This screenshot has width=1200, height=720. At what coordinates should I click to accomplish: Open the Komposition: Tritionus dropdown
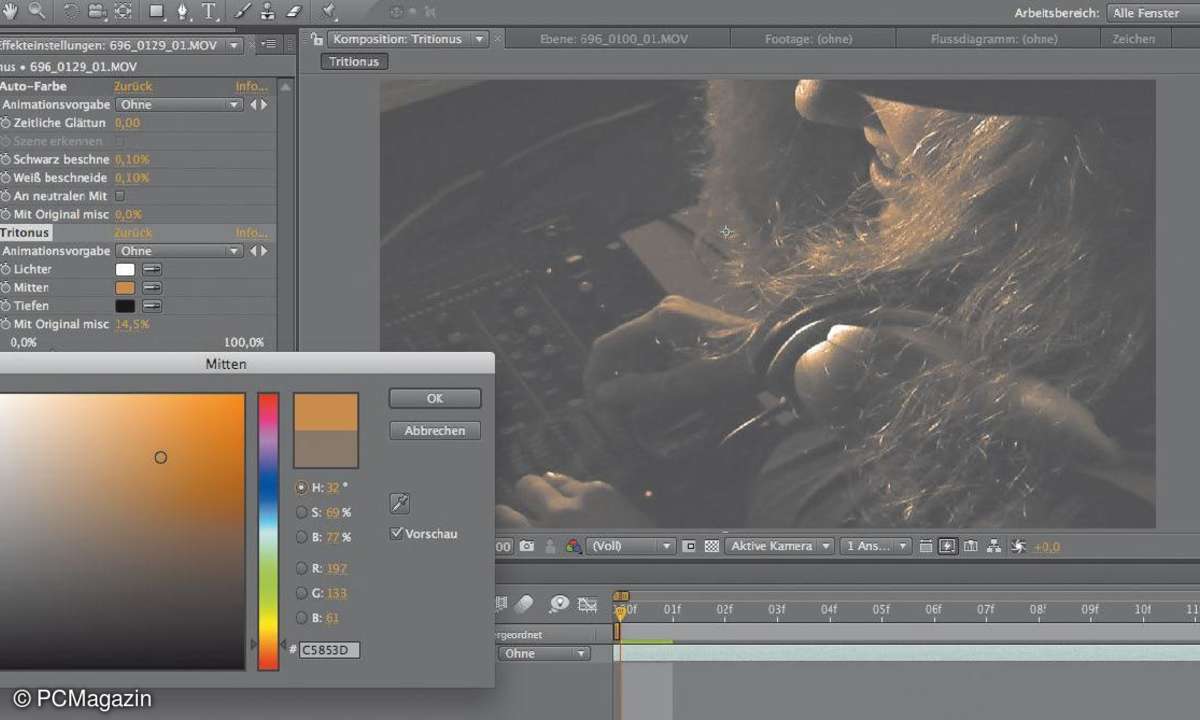coord(480,39)
